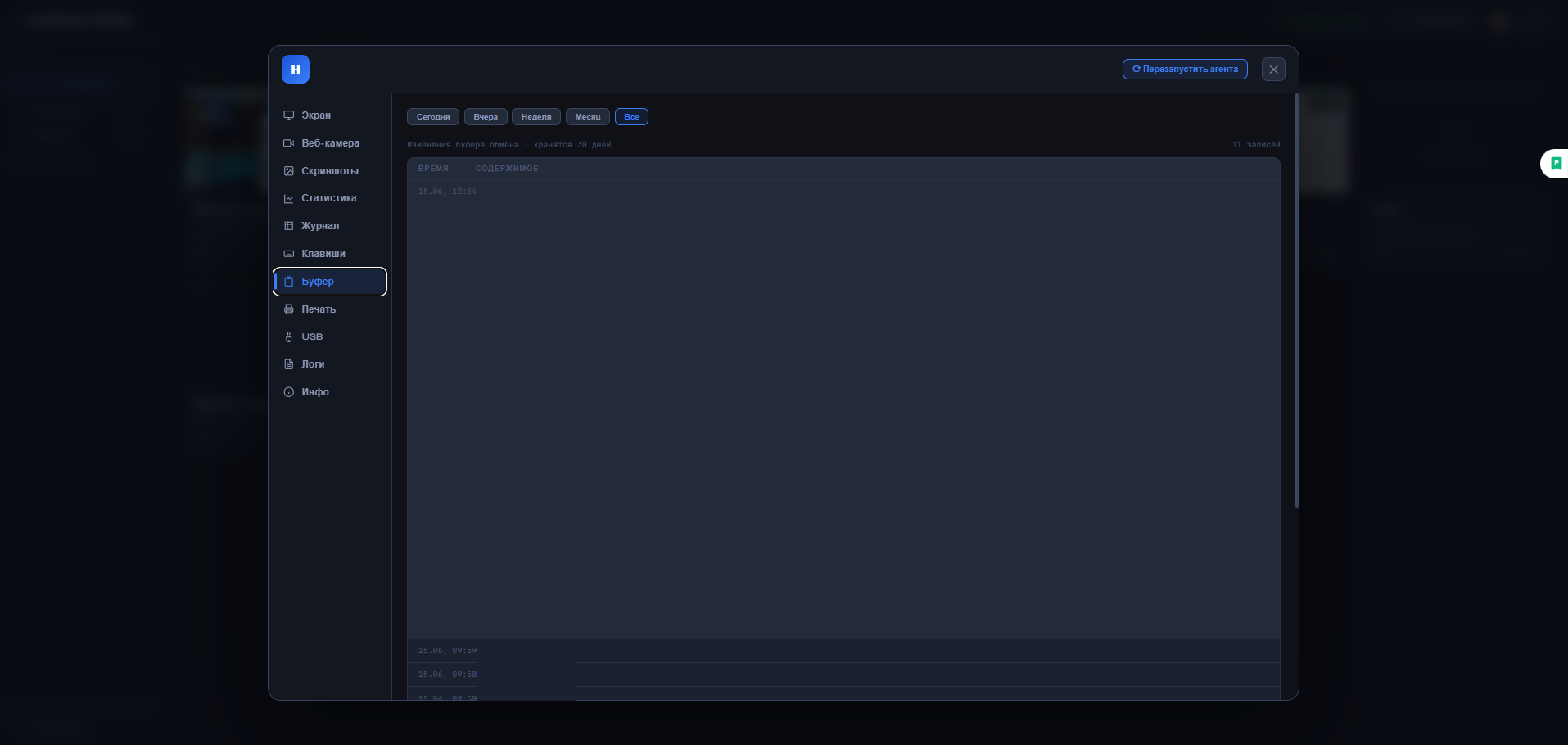Open the Веб-камера camera icon
Image resolution: width=1568 pixels, height=745 pixels.
(x=288, y=143)
